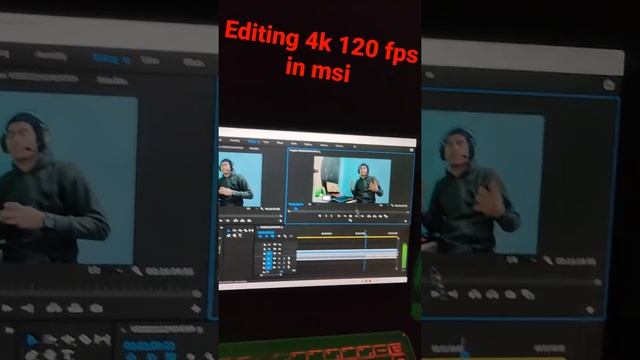The image size is (640, 360).
Task: Switch to the Assembly workspace tab
Action: (x=235, y=140)
